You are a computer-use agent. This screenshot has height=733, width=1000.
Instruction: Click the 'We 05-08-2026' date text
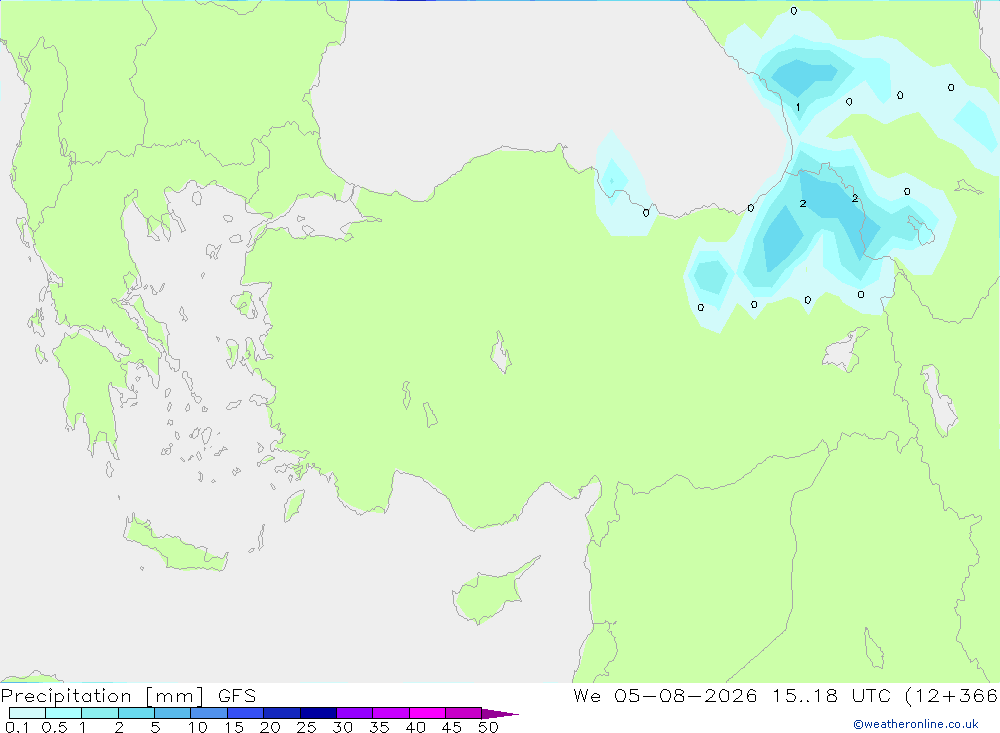click(x=665, y=695)
